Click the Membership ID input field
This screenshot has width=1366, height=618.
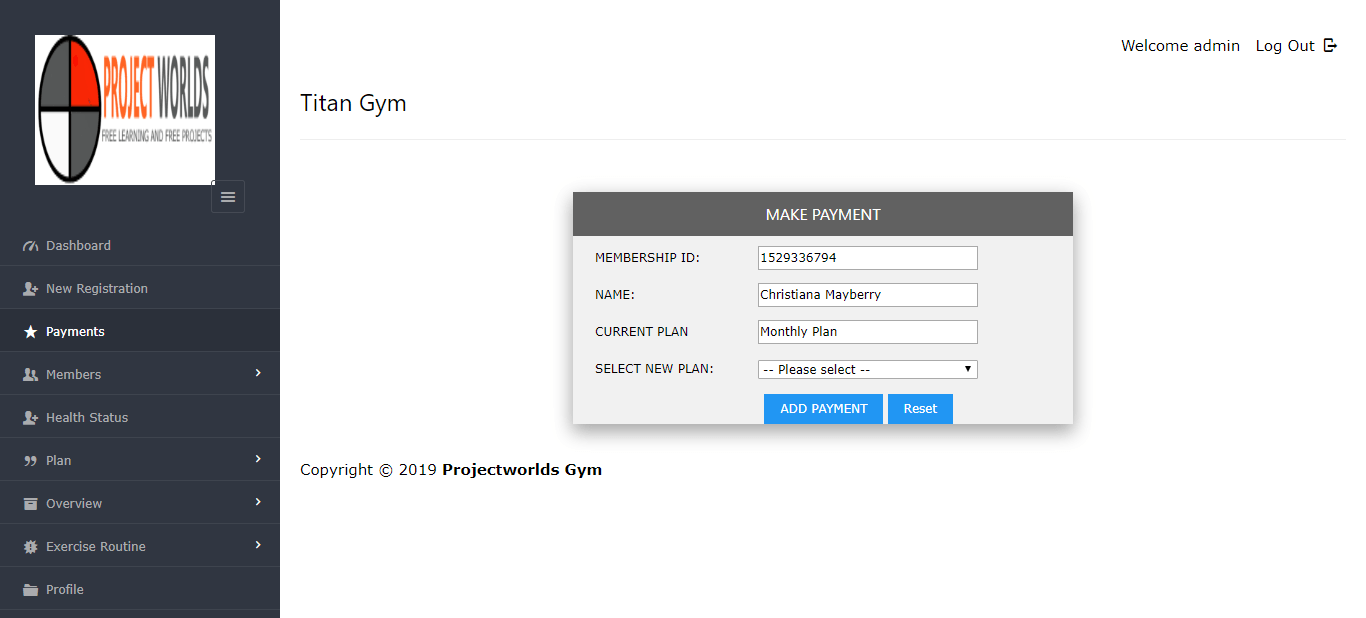point(867,258)
